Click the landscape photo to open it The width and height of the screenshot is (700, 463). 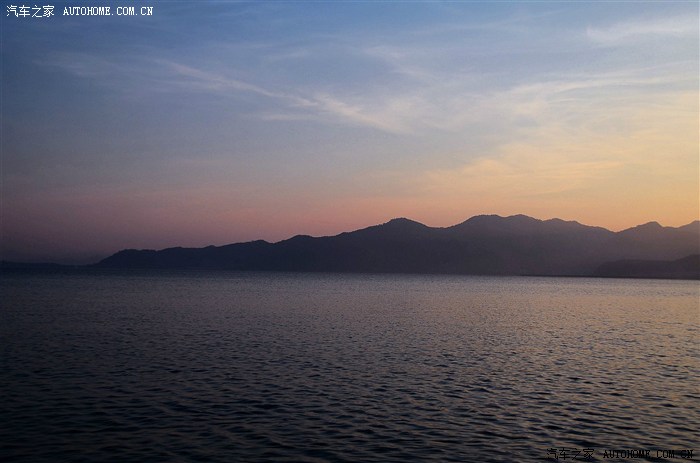(x=350, y=231)
